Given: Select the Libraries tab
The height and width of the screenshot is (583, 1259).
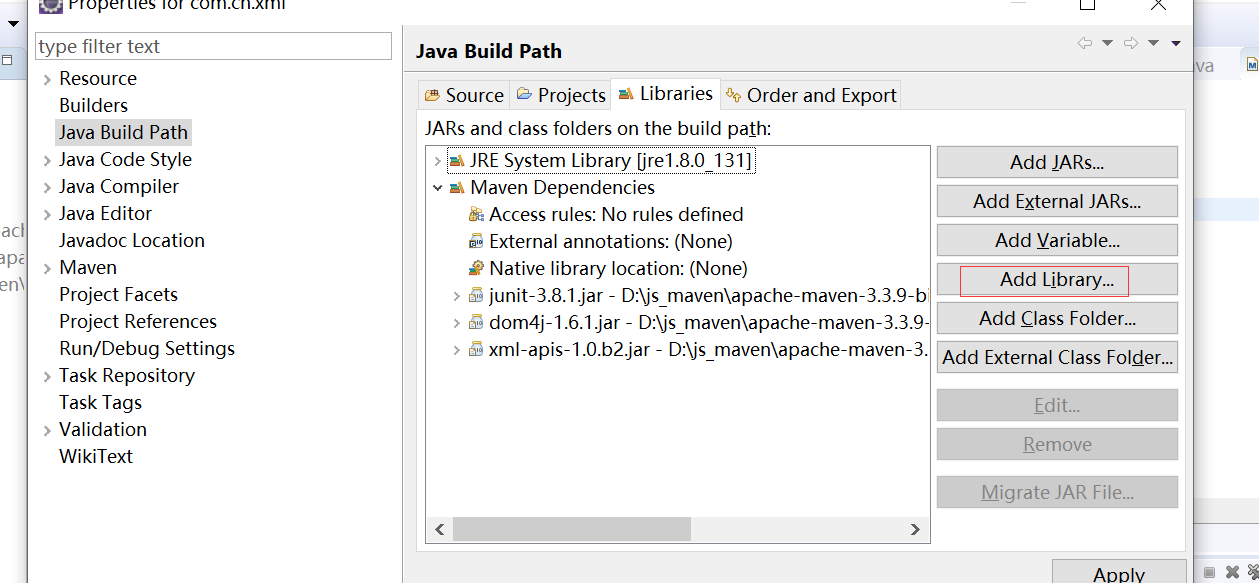Looking at the screenshot, I should point(666,94).
